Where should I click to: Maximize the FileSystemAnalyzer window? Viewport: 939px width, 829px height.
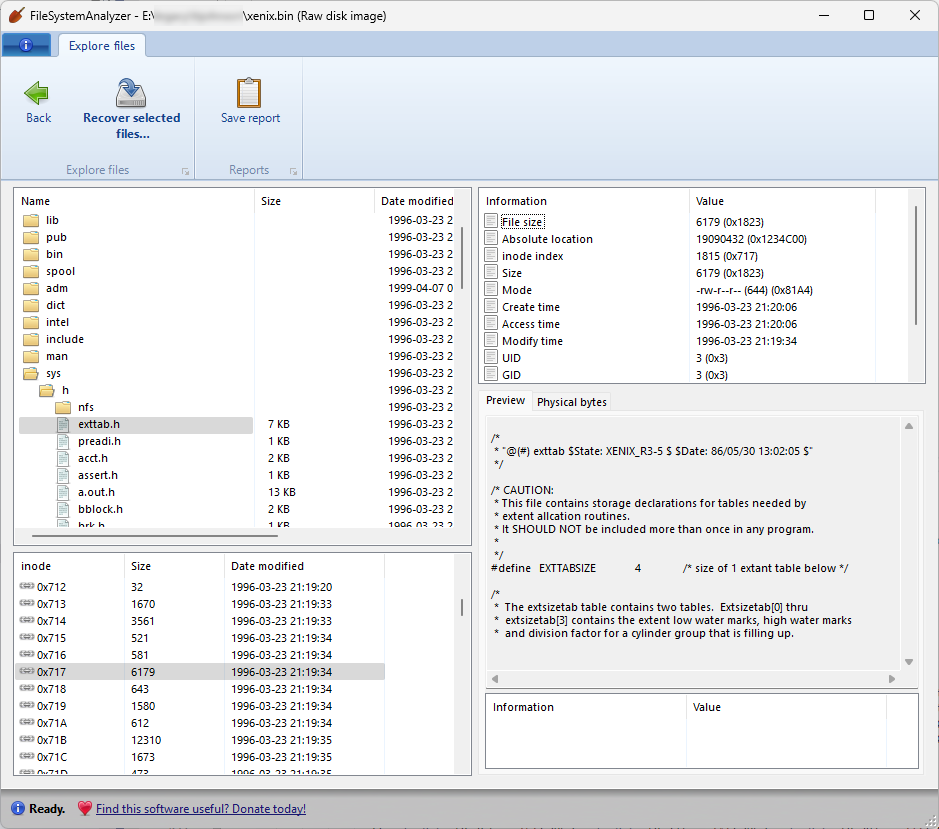[x=869, y=15]
